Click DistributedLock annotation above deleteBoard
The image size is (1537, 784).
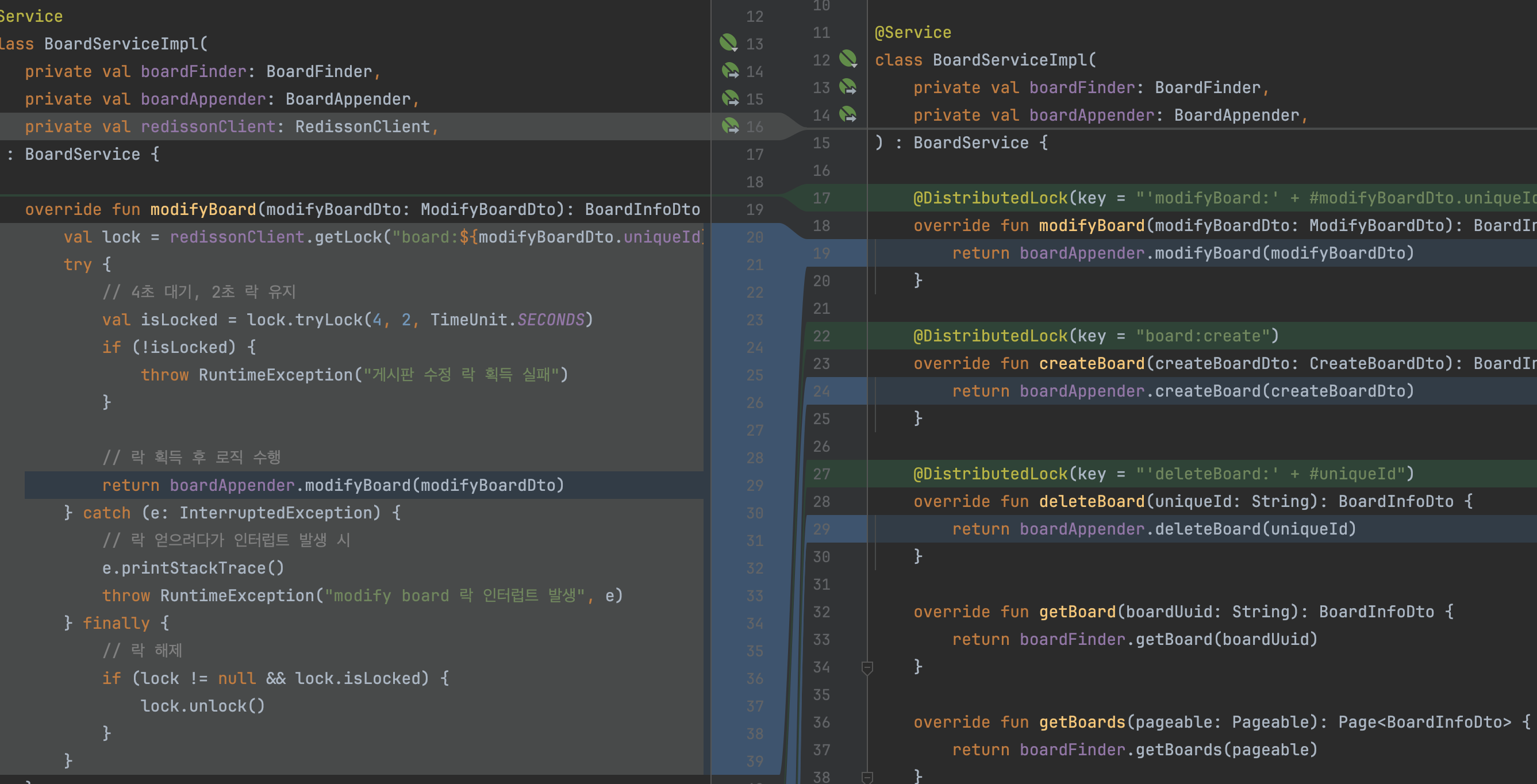point(990,474)
